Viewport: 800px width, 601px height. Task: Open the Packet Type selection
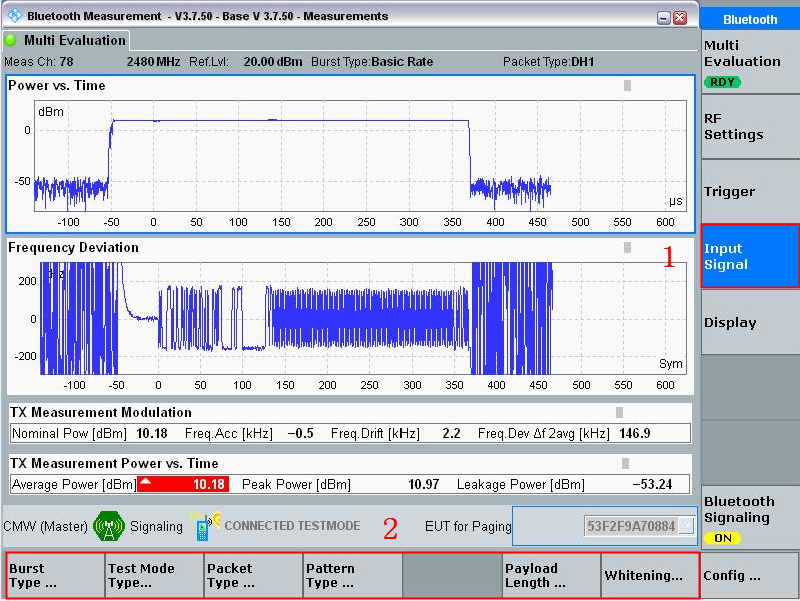[x=254, y=575]
